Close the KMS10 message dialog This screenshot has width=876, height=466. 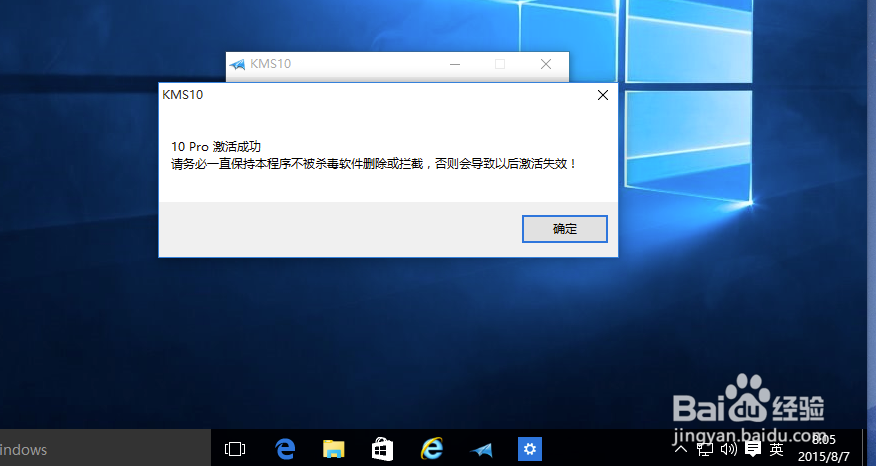tap(603, 96)
